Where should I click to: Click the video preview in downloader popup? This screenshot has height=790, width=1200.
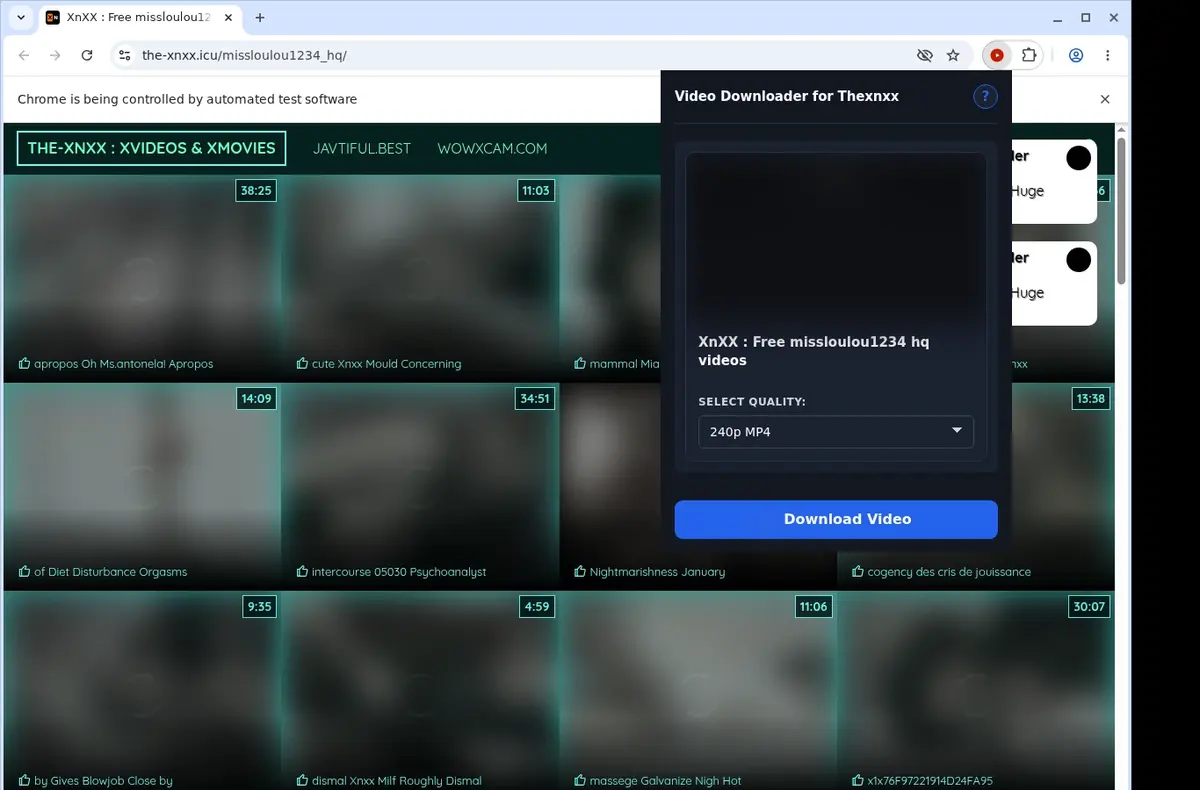(836, 239)
